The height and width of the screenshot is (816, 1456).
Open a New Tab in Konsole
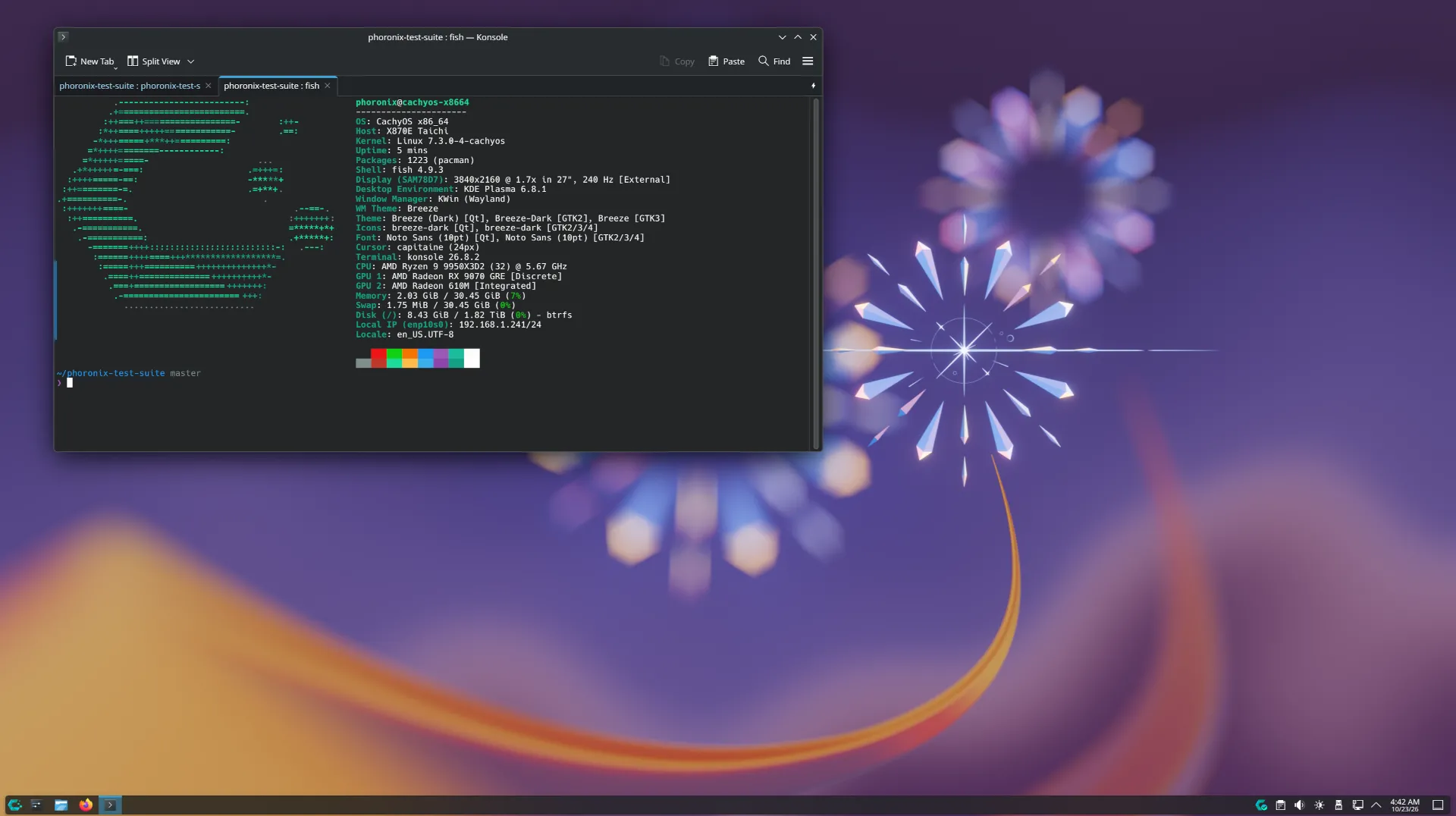(x=89, y=61)
